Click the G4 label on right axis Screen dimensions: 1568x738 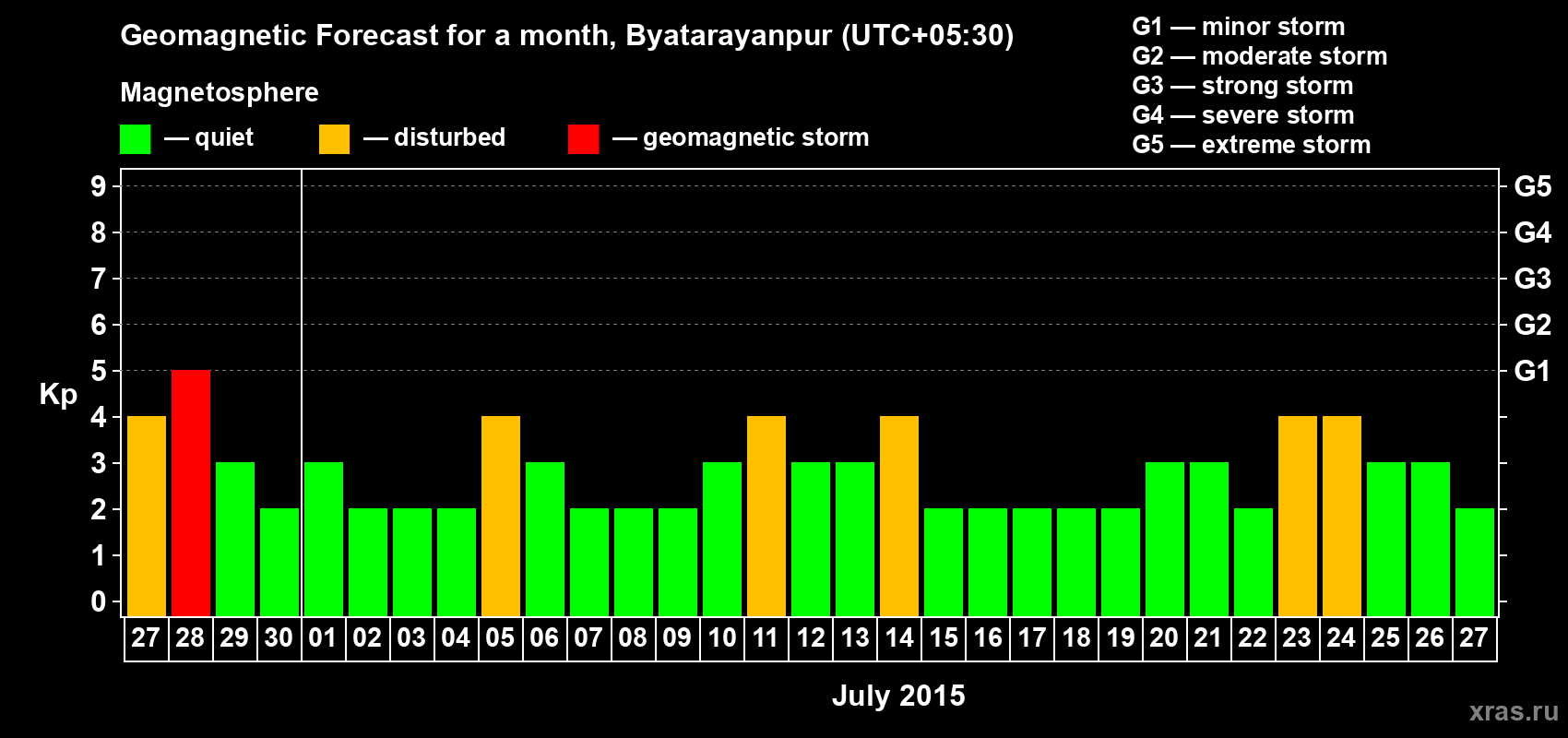(x=1532, y=232)
